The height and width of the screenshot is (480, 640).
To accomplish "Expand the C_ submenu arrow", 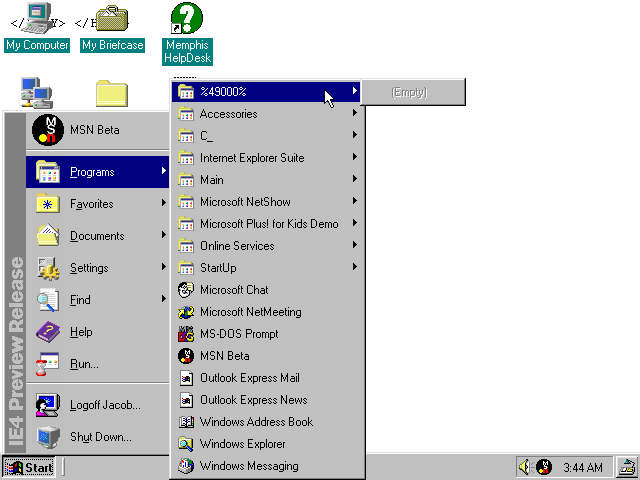I will point(355,135).
